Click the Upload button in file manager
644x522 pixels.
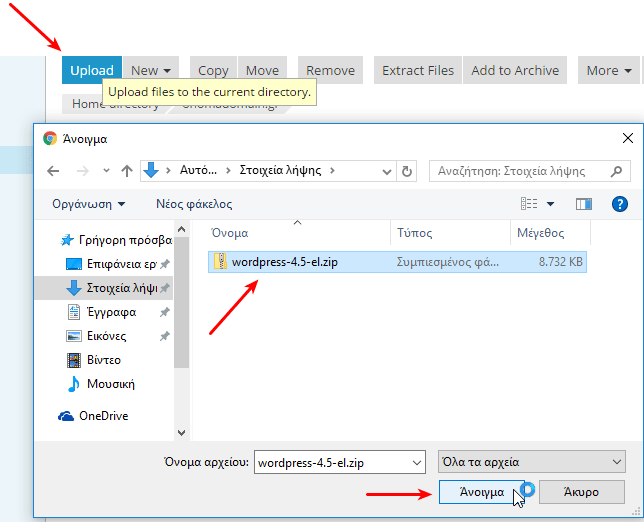pos(92,70)
